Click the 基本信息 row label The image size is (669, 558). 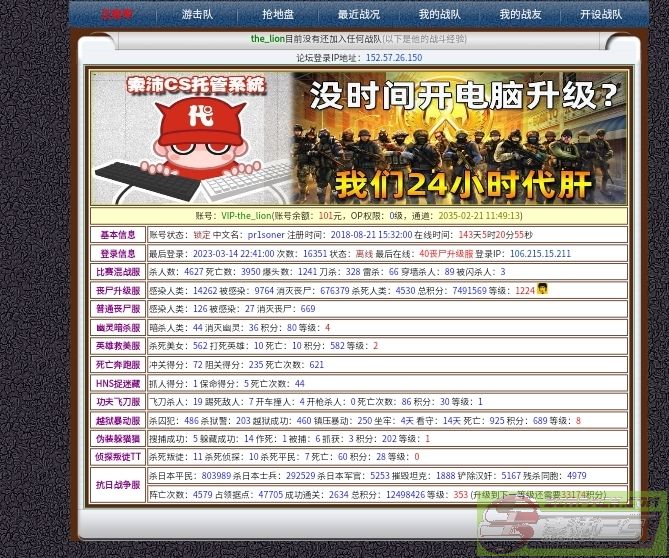click(x=118, y=235)
